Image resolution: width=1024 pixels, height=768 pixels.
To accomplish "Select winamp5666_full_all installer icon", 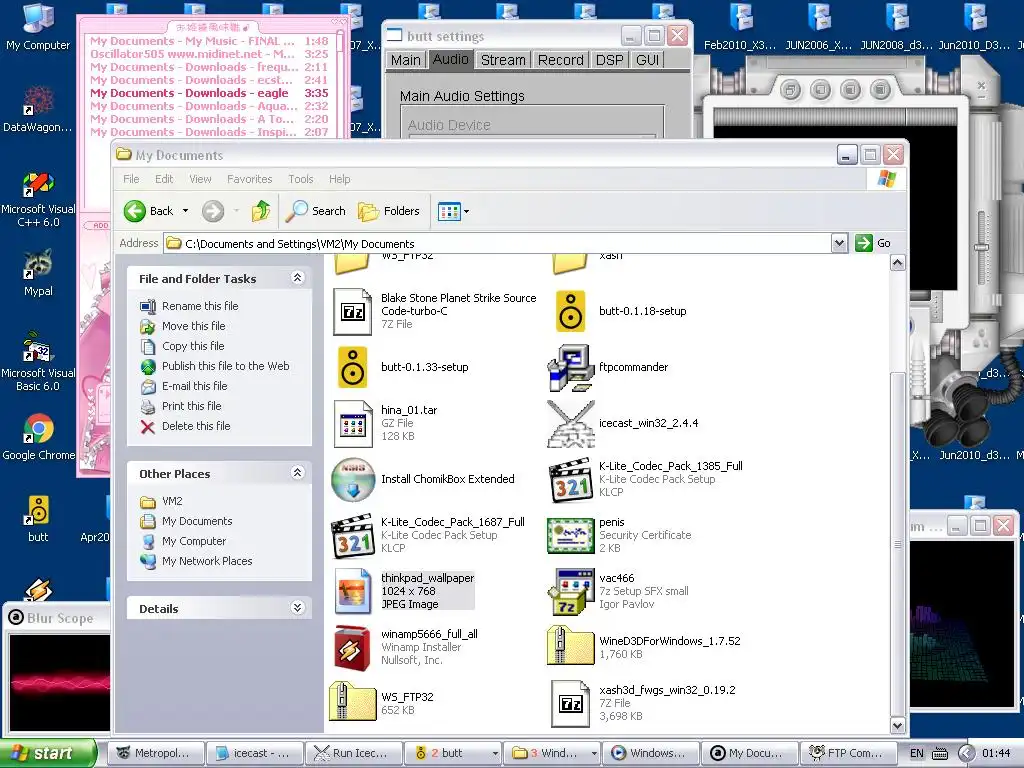I will pyautogui.click(x=353, y=648).
